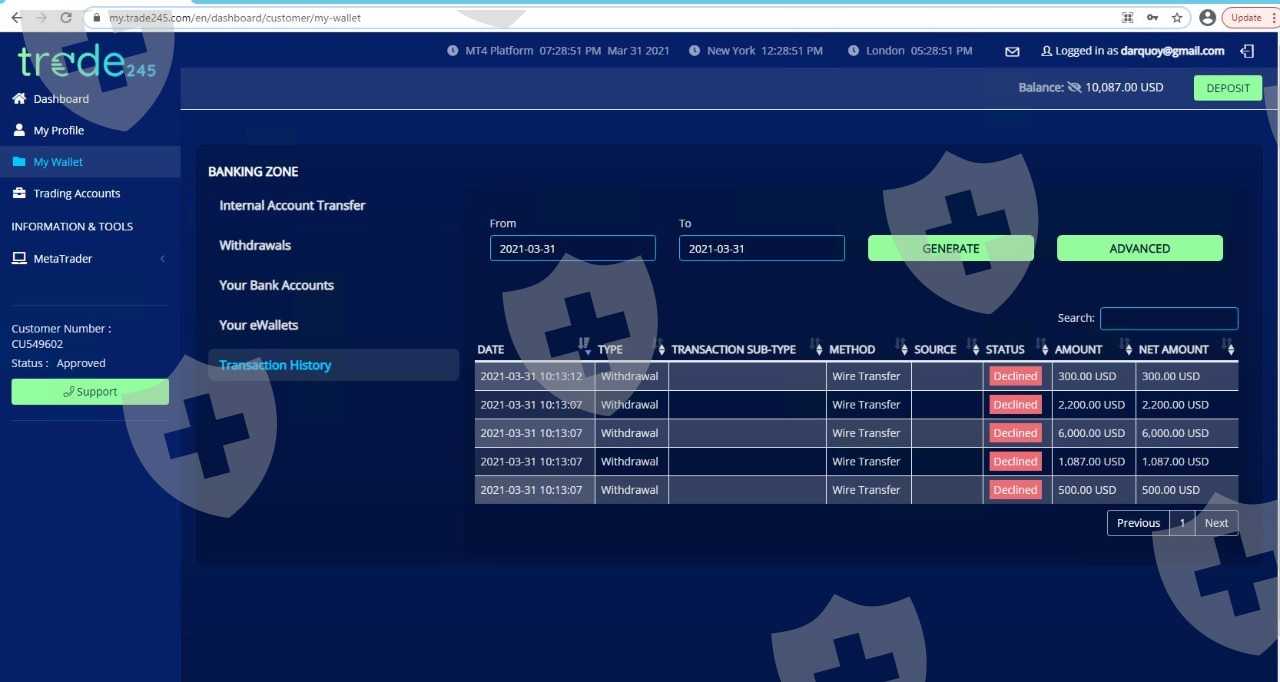Click page 1 in pagination
The height and width of the screenshot is (682, 1280).
click(1182, 523)
